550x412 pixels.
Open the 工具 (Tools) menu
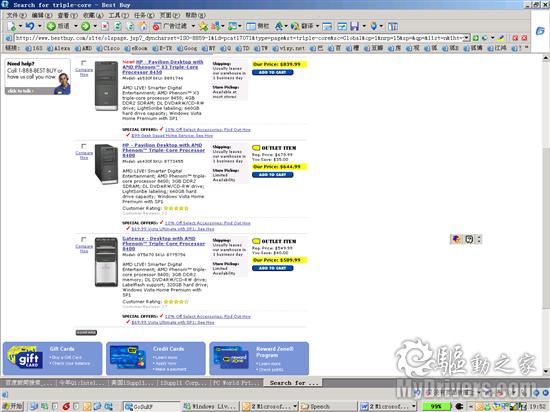coord(119,15)
